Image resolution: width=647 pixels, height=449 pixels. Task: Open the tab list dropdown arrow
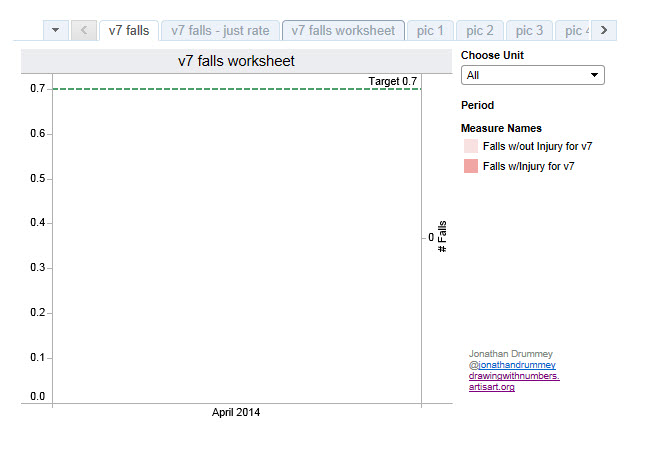[54, 30]
